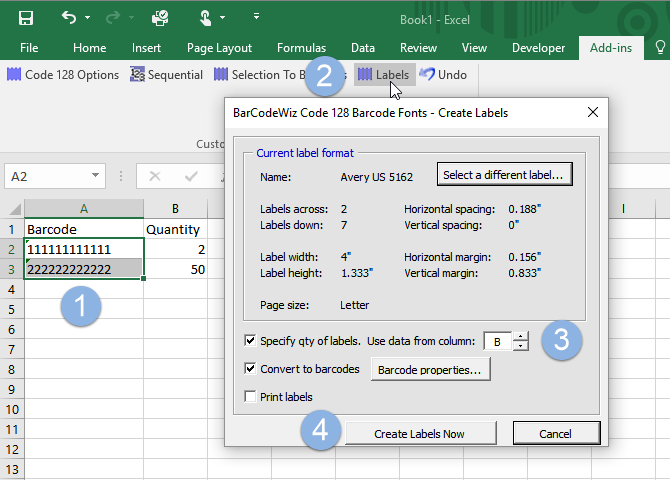670x480 pixels.
Task: Disable the Convert to barcodes checkbox
Action: point(250,368)
